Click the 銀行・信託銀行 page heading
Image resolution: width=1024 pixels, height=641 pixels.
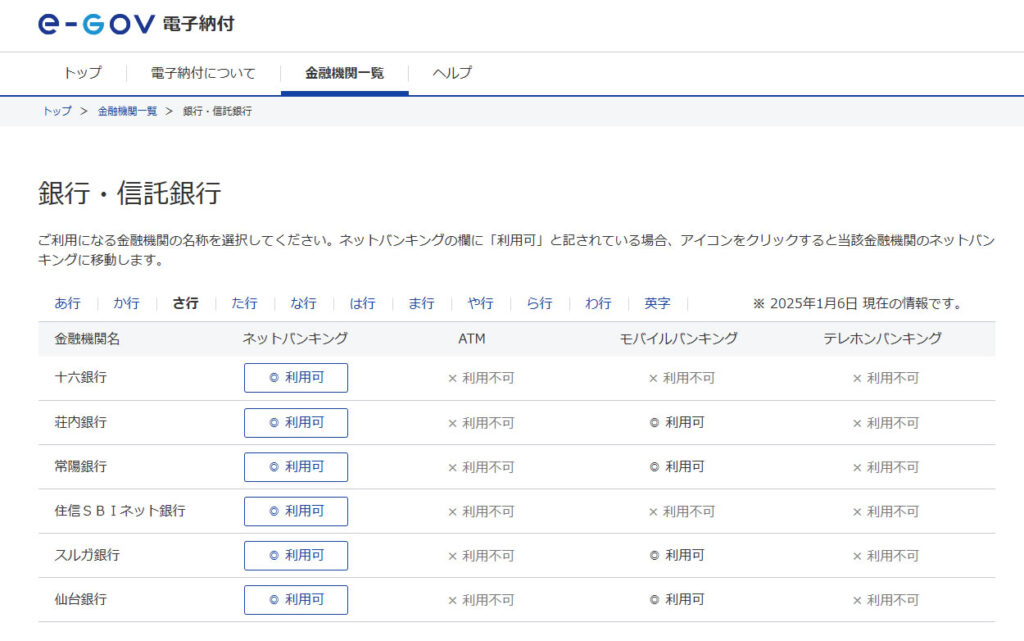point(130,193)
